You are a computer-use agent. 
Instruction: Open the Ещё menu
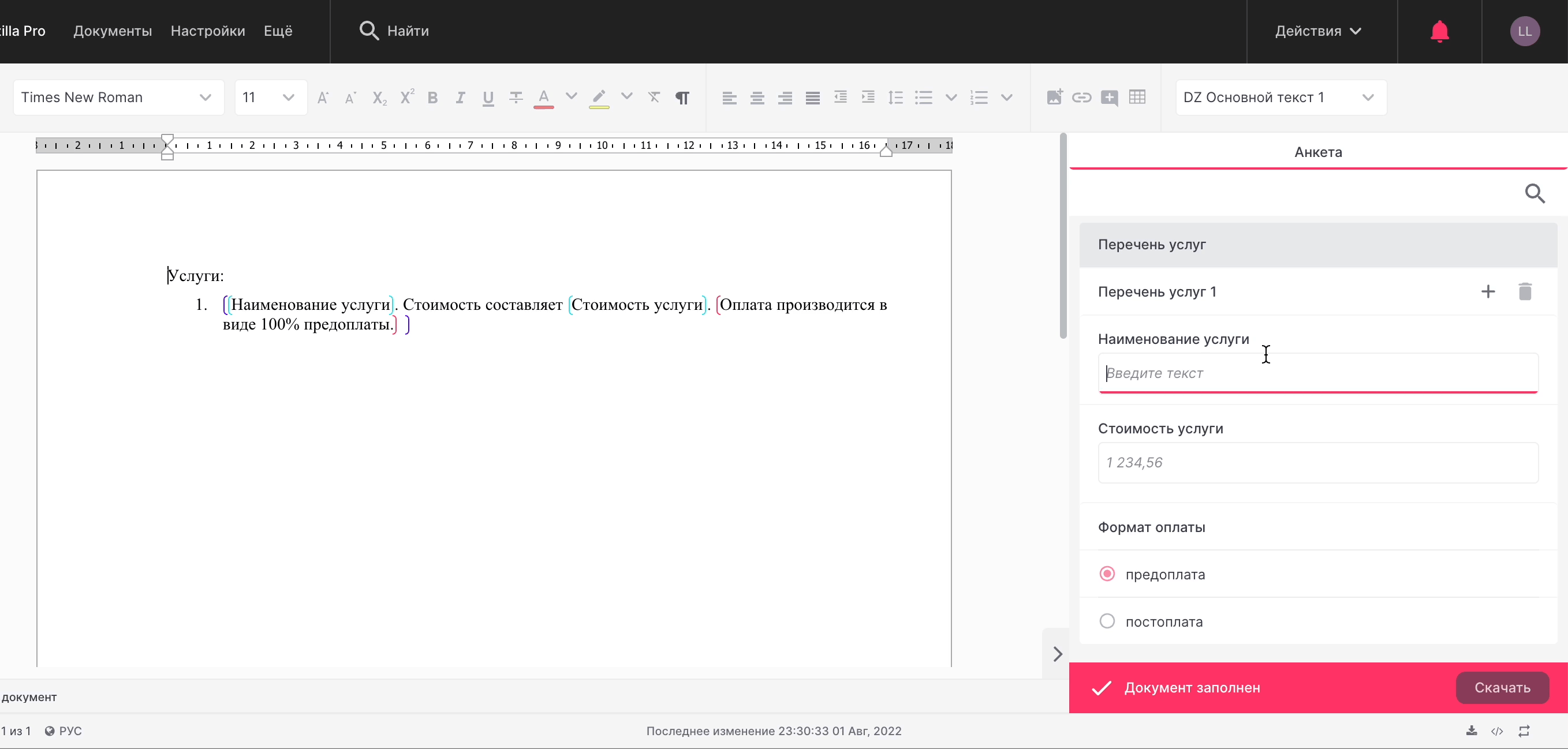[x=278, y=31]
